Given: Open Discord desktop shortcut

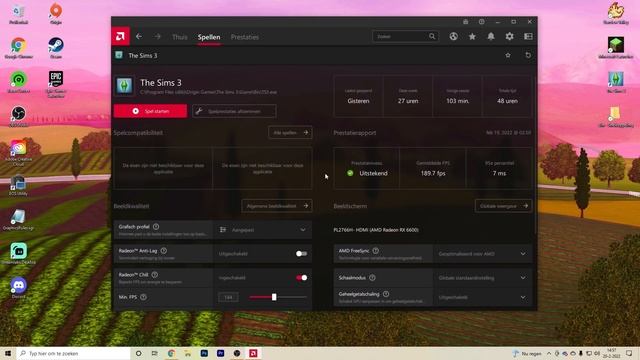Looking at the screenshot, I should (x=18, y=288).
